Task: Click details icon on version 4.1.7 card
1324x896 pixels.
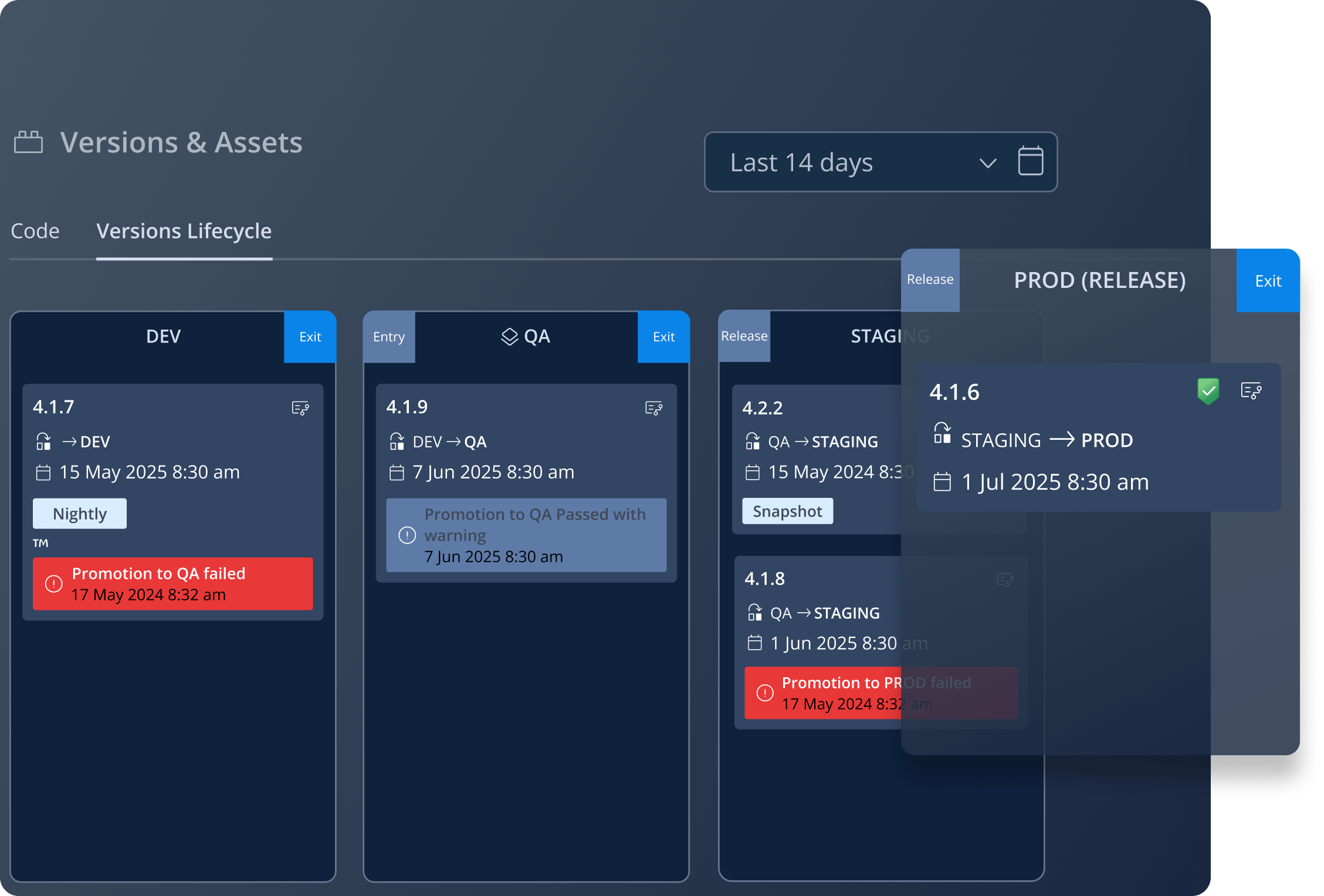Action: point(300,408)
